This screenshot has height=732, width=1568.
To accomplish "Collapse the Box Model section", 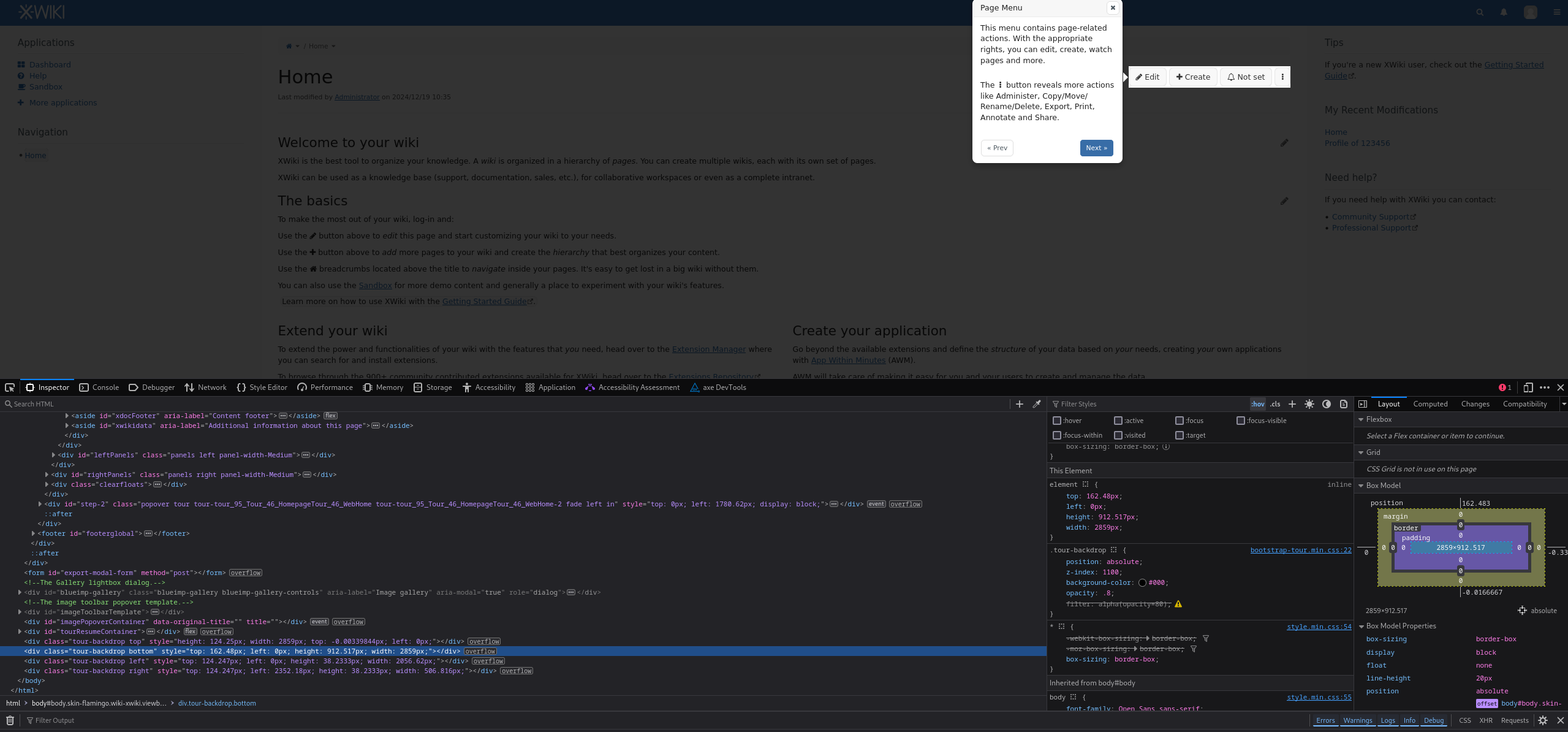I will (x=1362, y=486).
